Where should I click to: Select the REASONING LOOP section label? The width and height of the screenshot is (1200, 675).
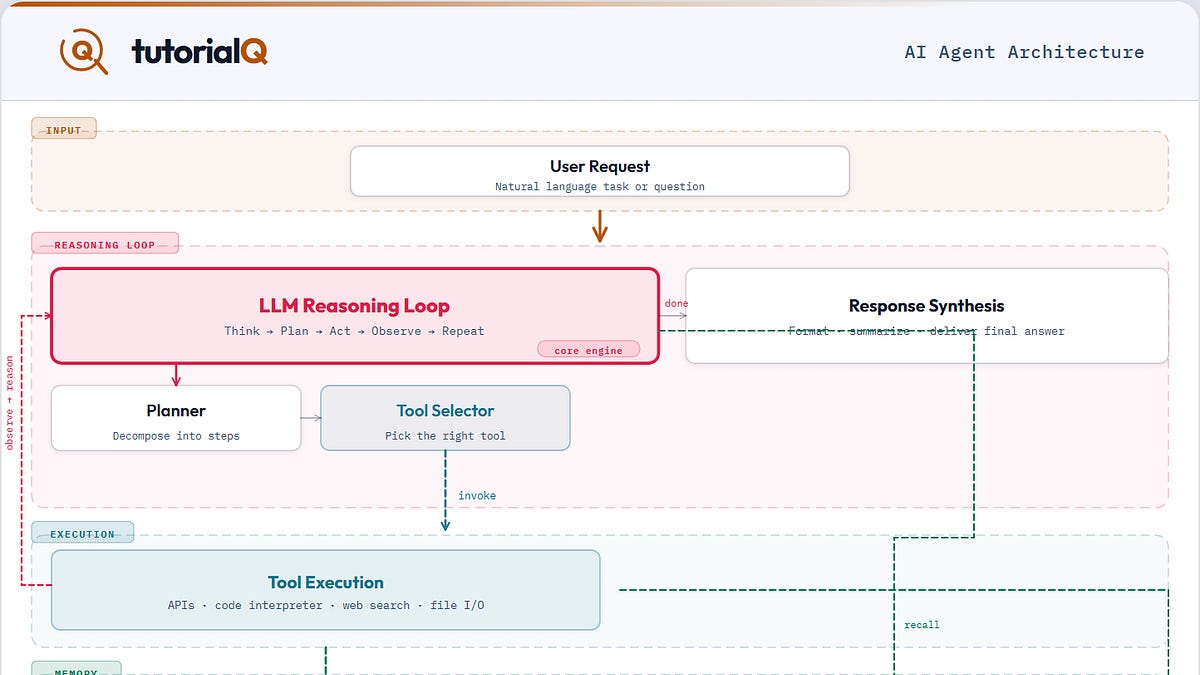click(105, 243)
